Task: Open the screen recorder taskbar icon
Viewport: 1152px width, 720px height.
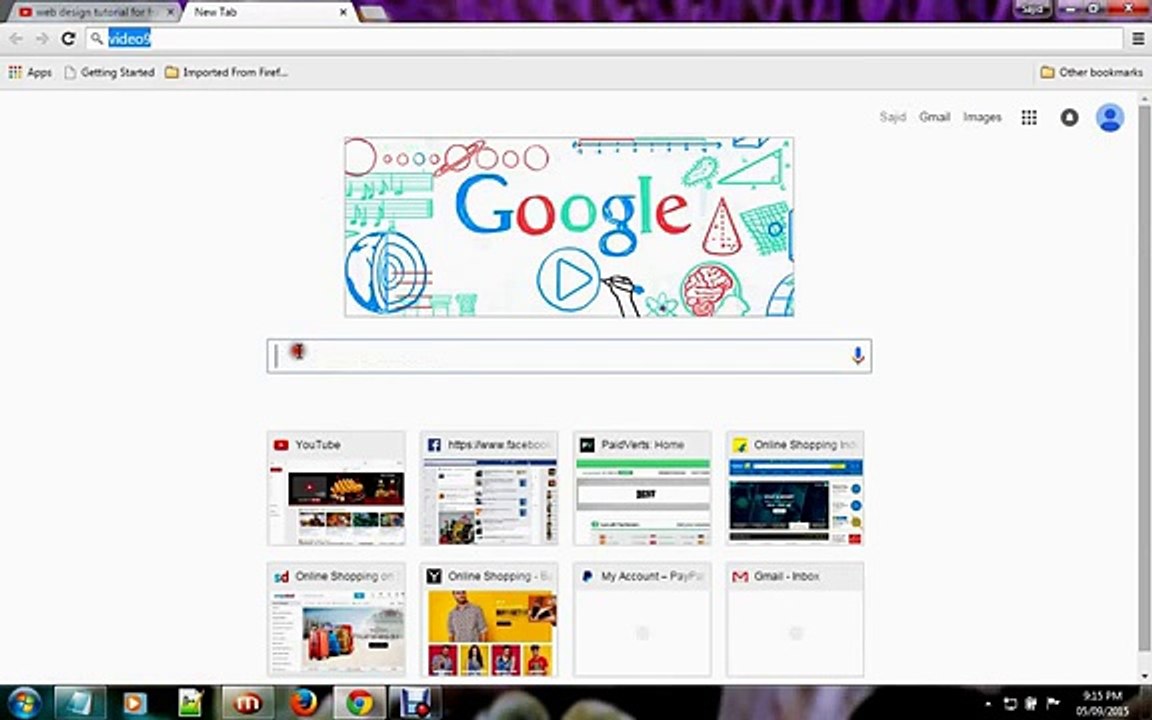Action: point(414,703)
